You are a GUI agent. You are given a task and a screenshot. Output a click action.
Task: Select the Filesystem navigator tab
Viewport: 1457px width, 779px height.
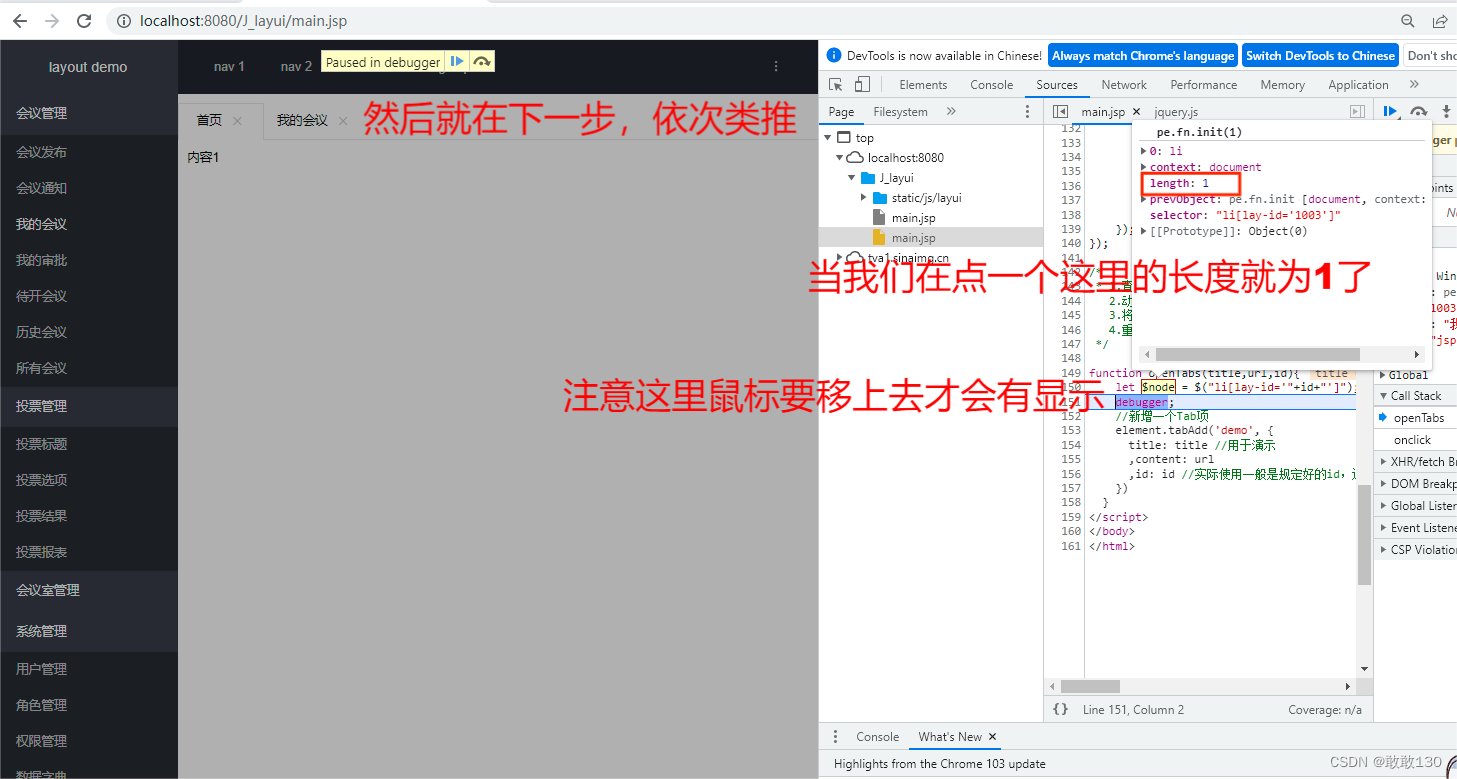(900, 112)
